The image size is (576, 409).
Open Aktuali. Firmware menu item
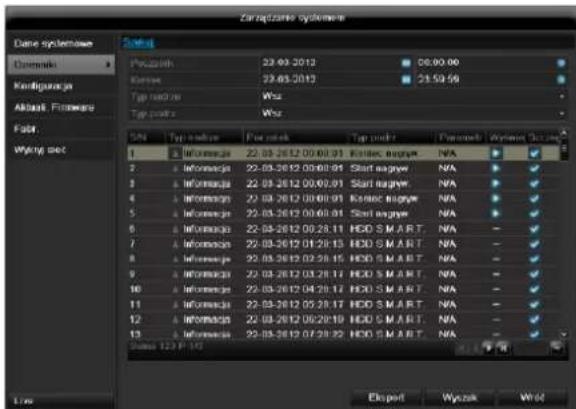[x=61, y=107]
